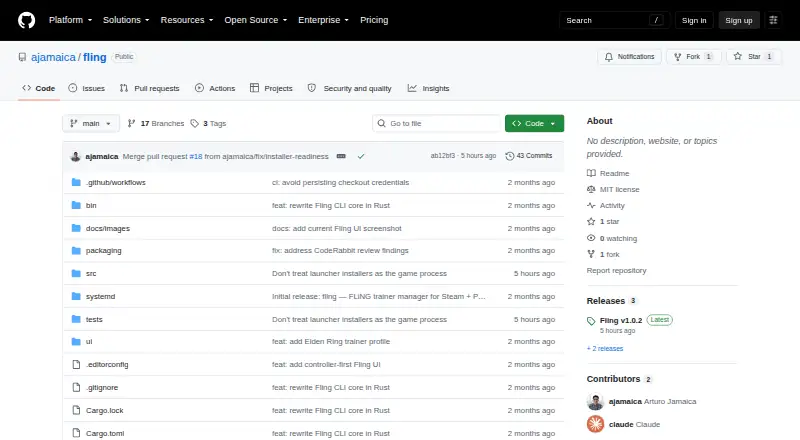Image resolution: width=800 pixels, height=440 pixels.
Task: Click the green commit status checkmark
Action: coord(361,156)
